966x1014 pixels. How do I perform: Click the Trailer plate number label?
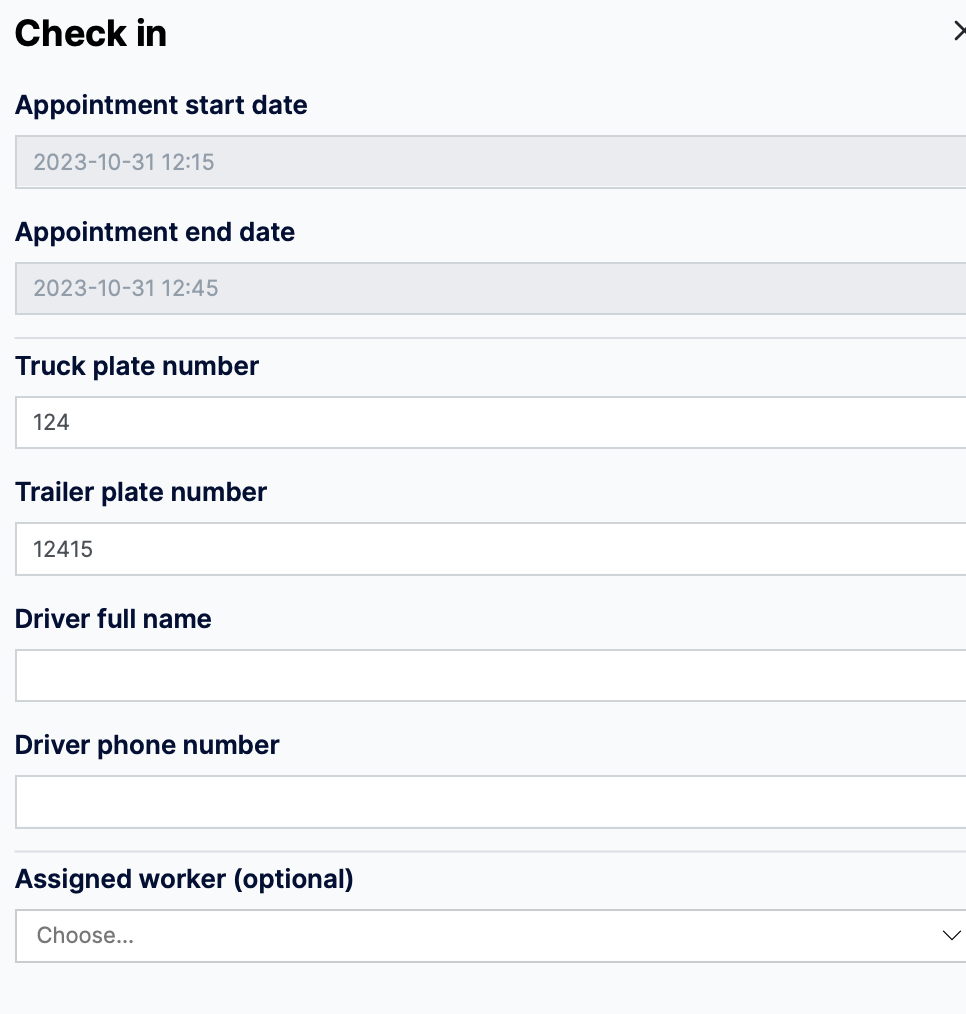click(141, 492)
